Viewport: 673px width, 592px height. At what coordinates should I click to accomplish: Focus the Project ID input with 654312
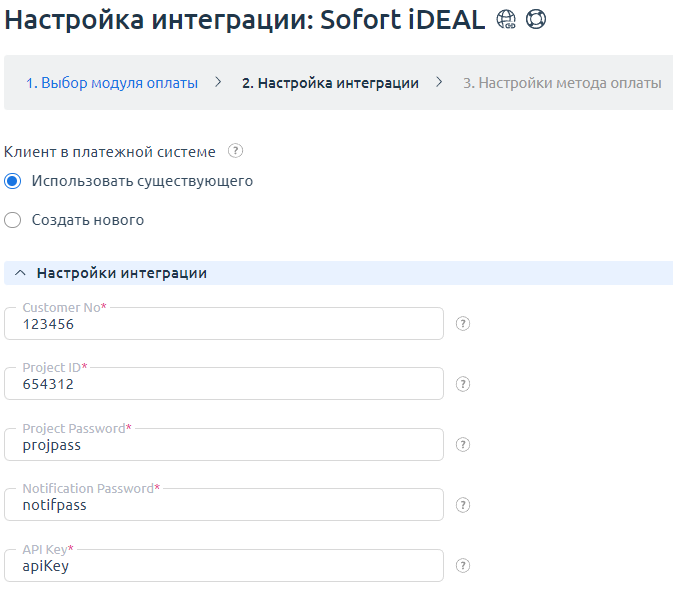(223, 384)
